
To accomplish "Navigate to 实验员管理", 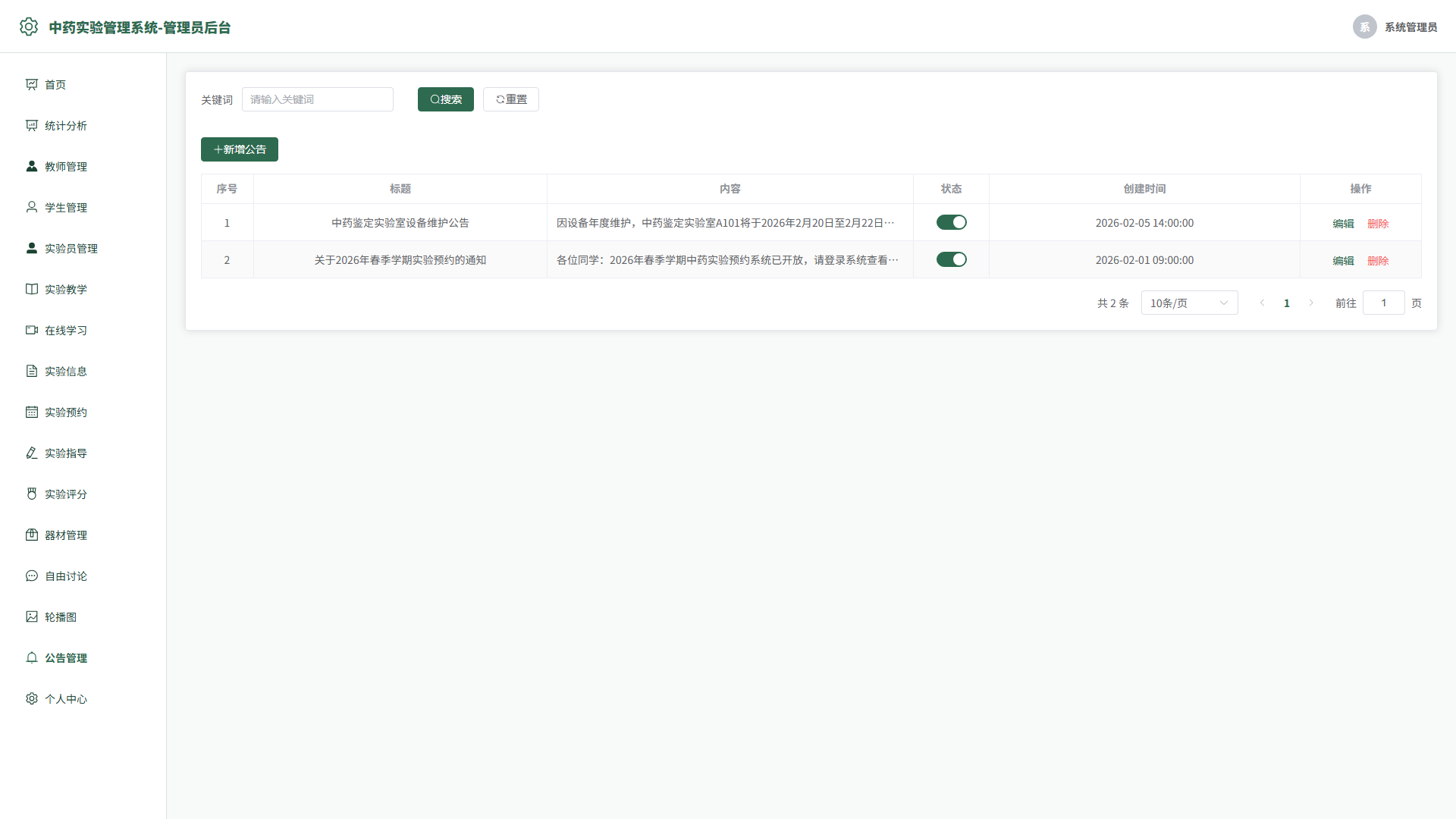I will [83, 248].
